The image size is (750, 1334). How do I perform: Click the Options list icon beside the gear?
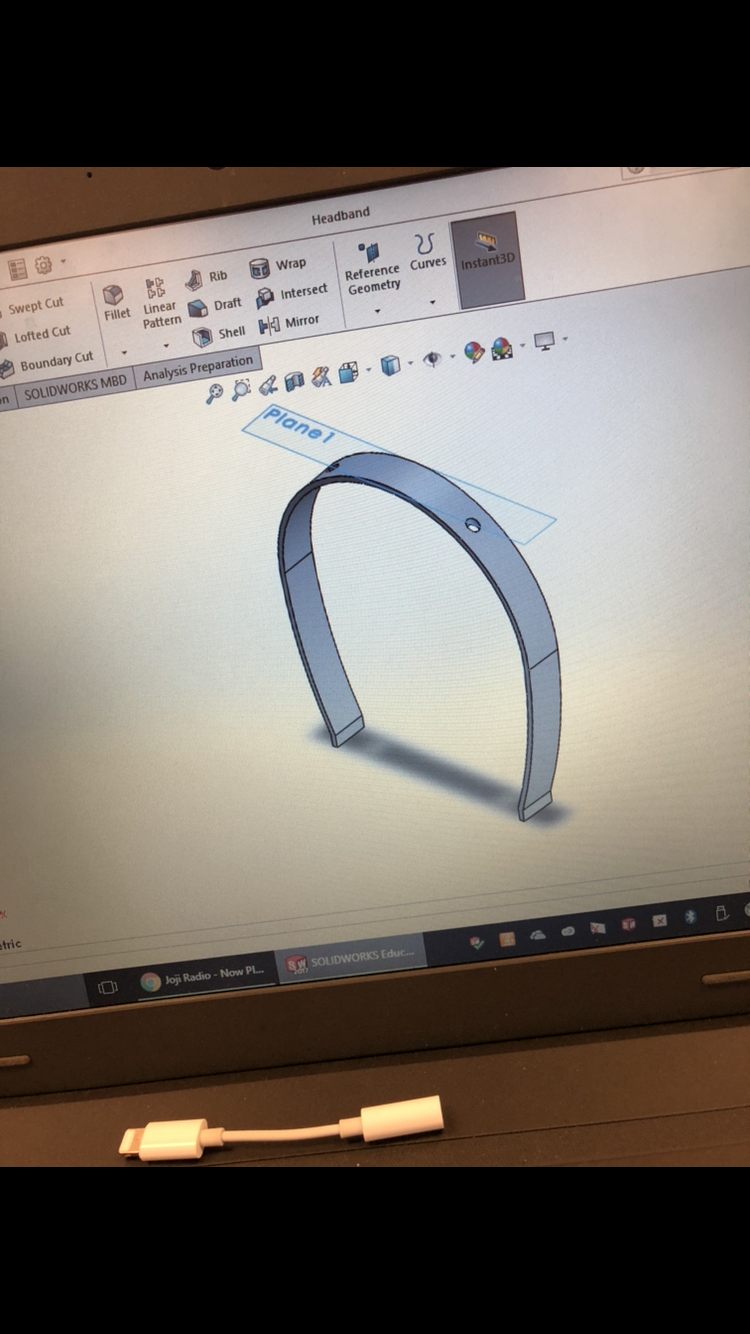[x=17, y=269]
